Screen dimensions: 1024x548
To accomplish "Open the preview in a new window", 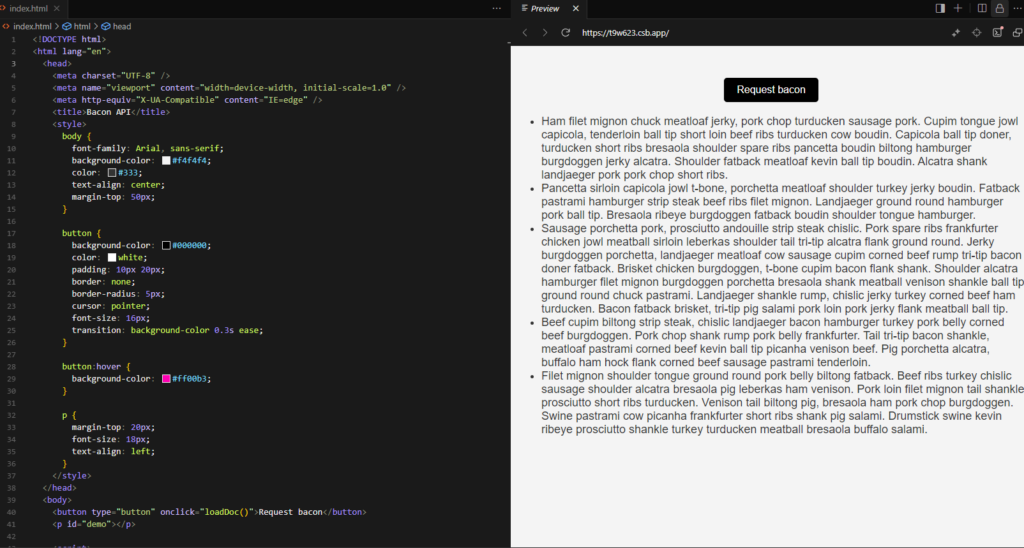I will tap(1017, 33).
